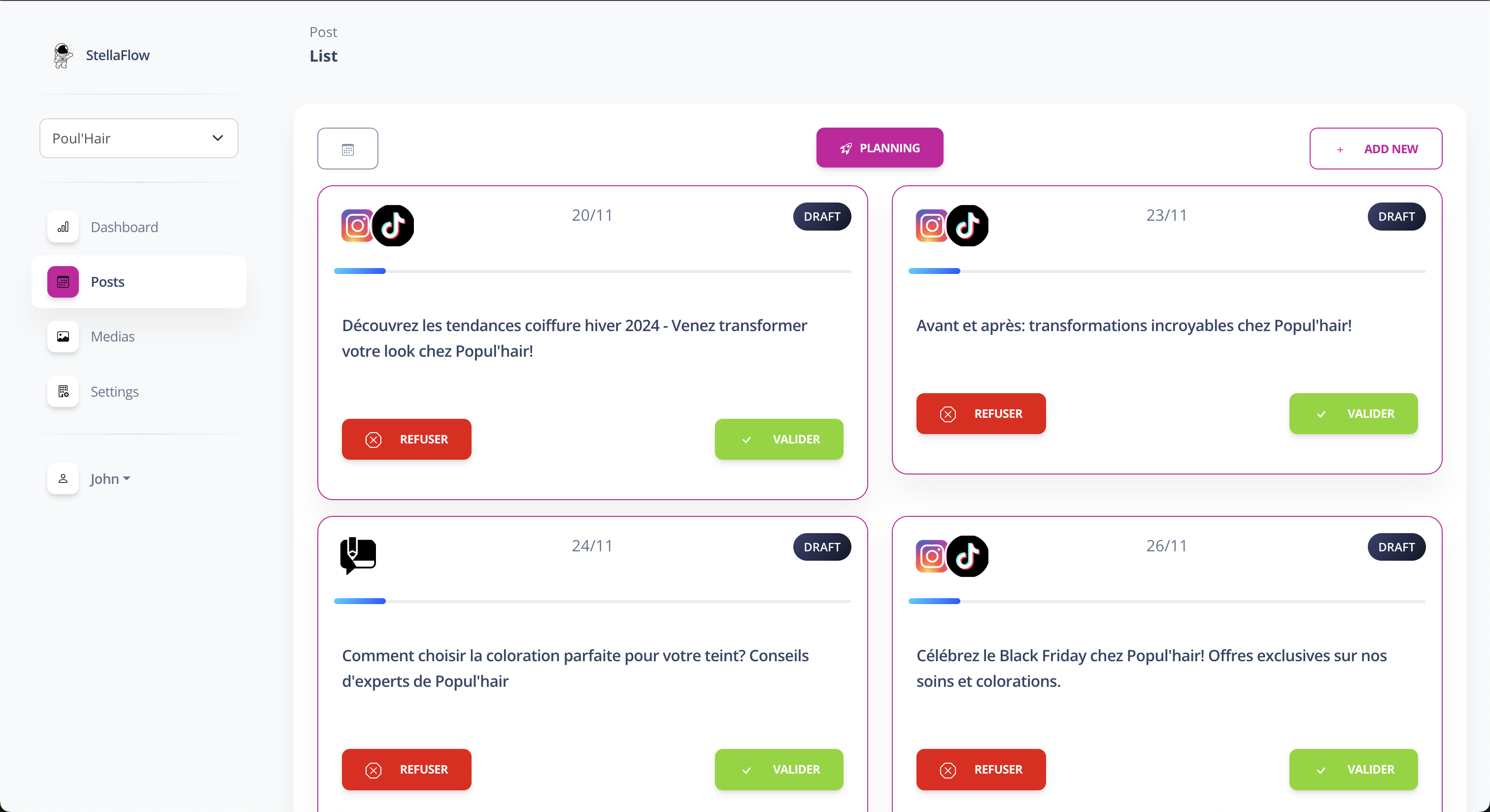
Task: Open the Poul'Hair account dropdown
Action: click(139, 138)
